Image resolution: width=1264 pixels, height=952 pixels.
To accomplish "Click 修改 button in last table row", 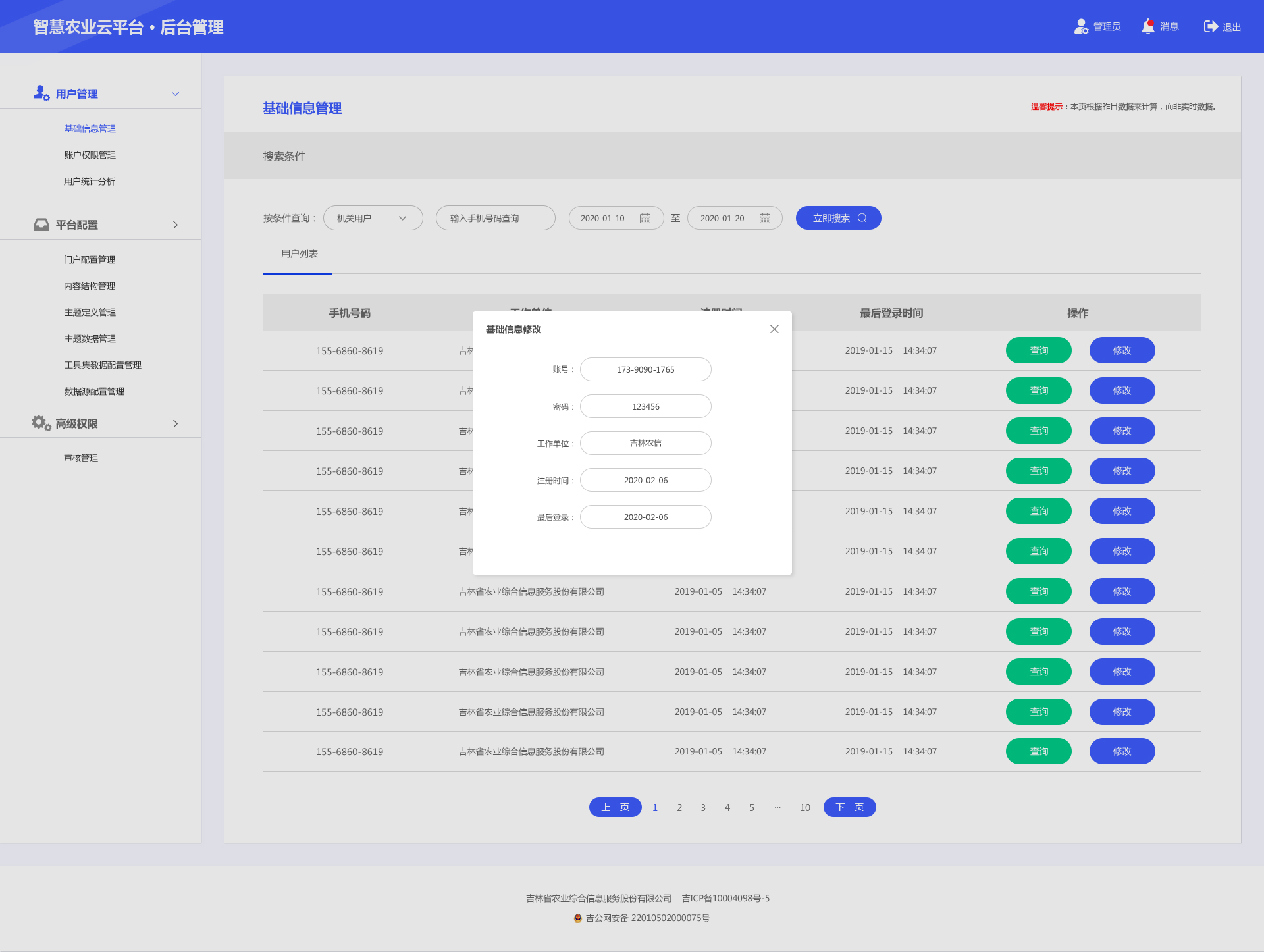I will [x=1122, y=751].
